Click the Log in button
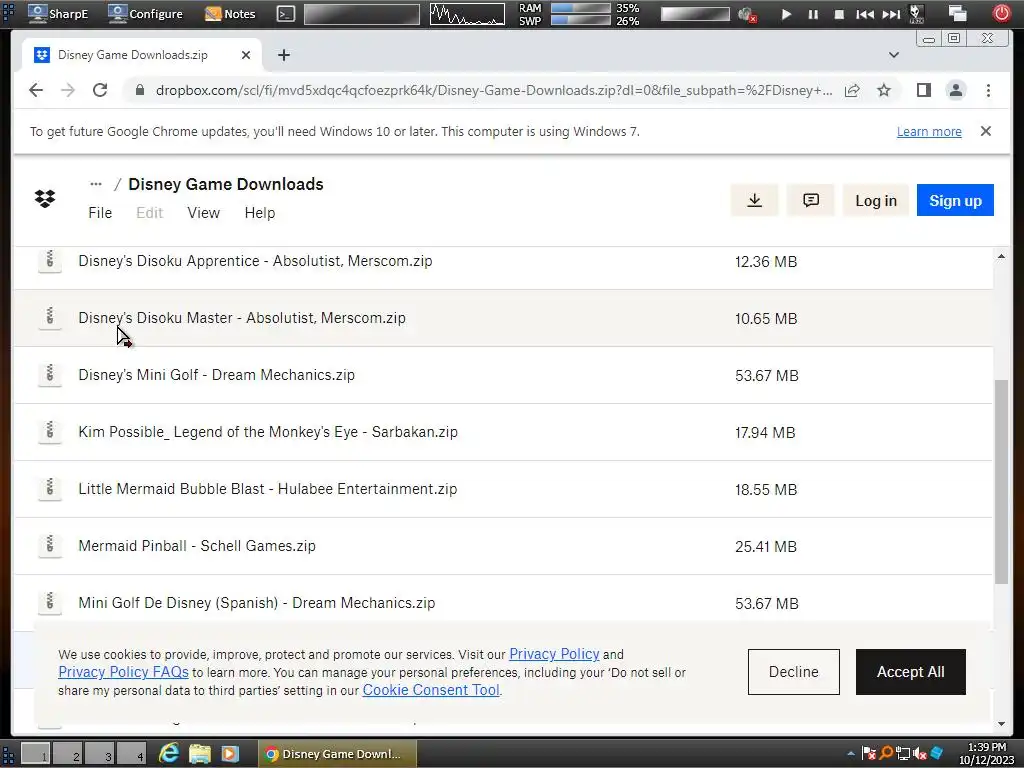 (x=876, y=200)
